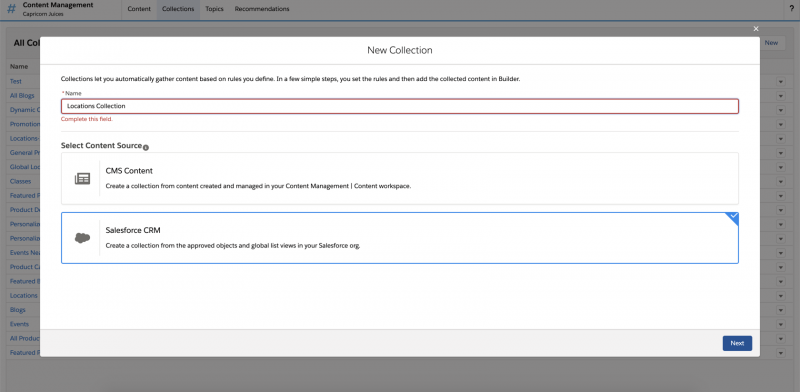Expand the row menu for Product D row
The height and width of the screenshot is (392, 800).
781,211
